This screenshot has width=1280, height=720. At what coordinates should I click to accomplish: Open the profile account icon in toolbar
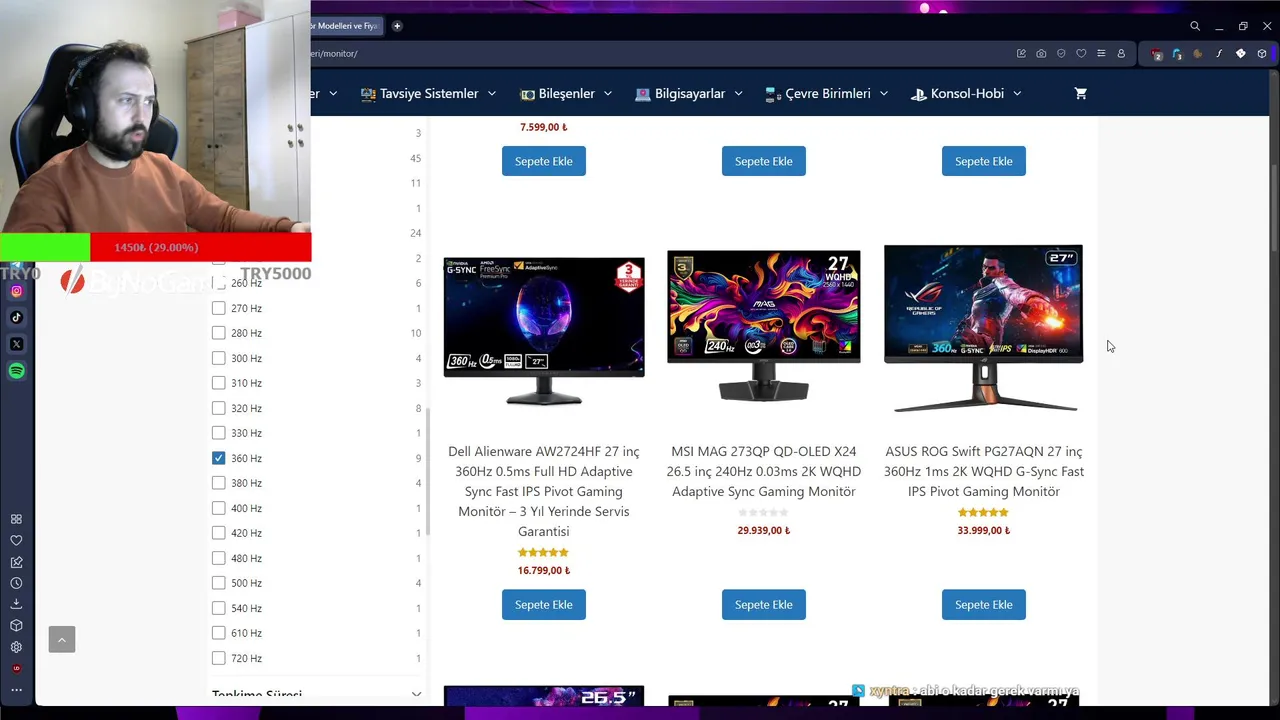1121,53
